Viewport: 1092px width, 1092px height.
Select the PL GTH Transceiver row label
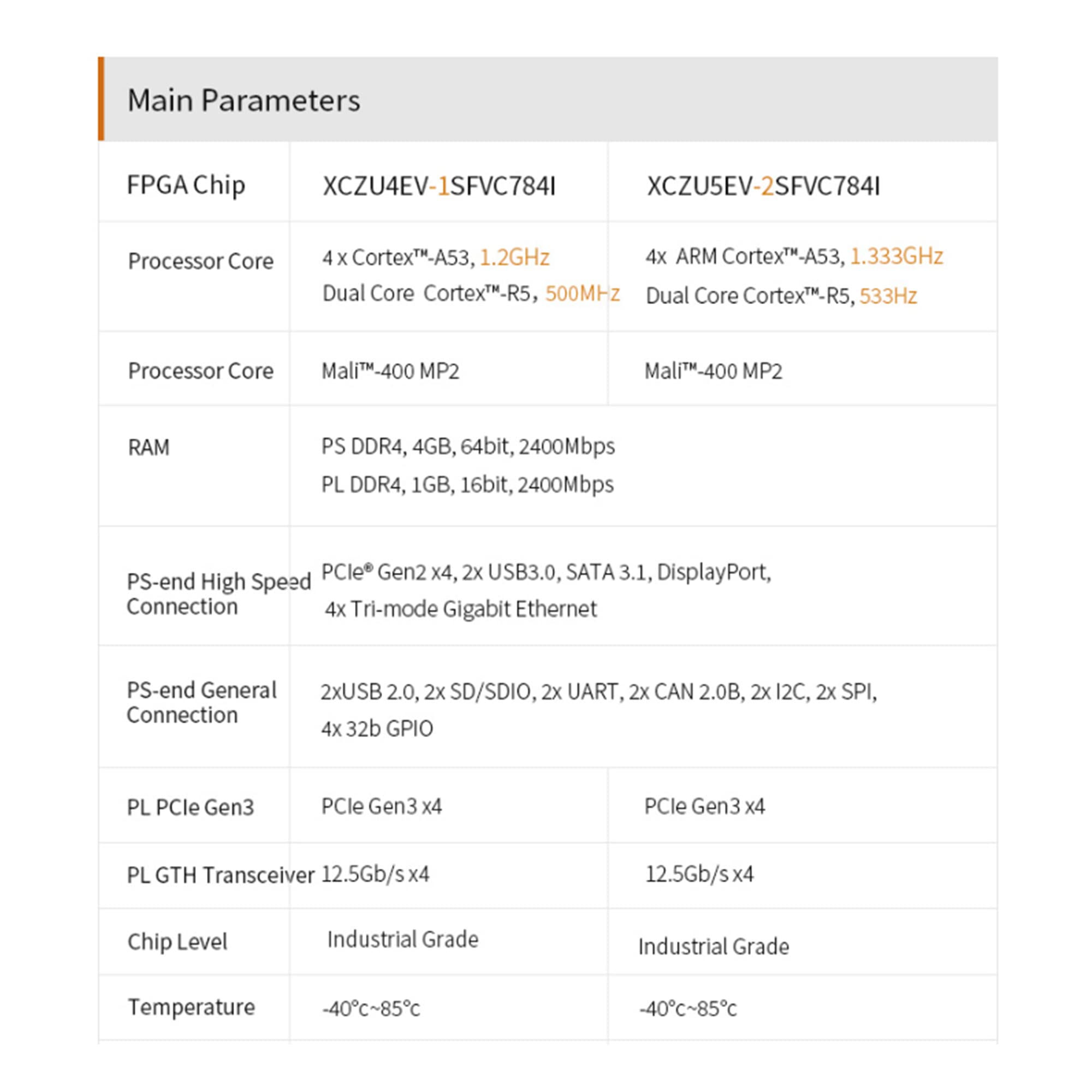(x=221, y=875)
